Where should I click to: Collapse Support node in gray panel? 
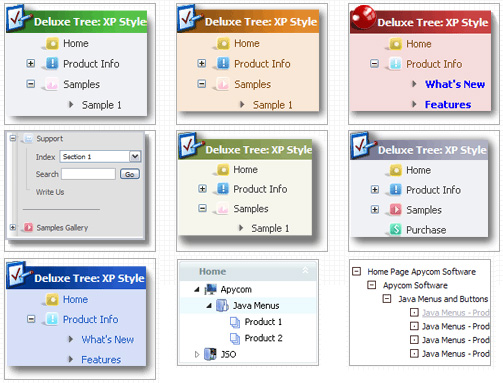13,138
